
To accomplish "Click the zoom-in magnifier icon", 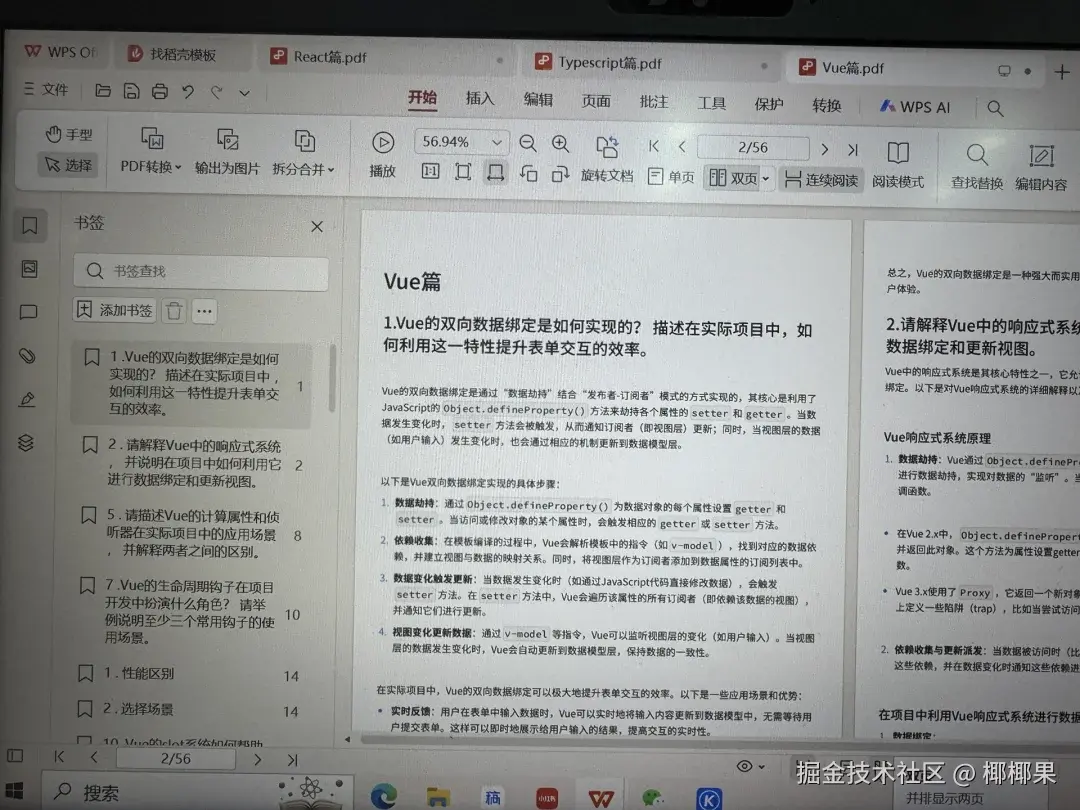I will [x=560, y=142].
